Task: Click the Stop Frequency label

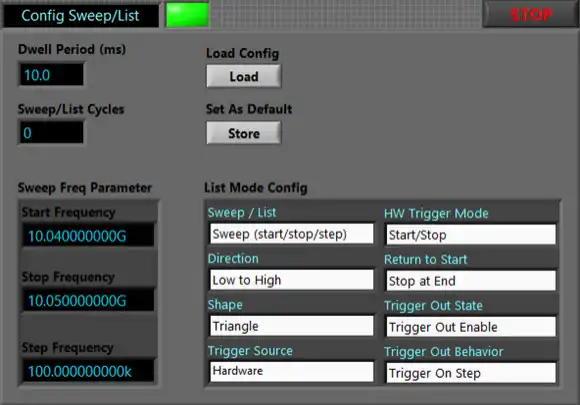Action: click(x=68, y=277)
